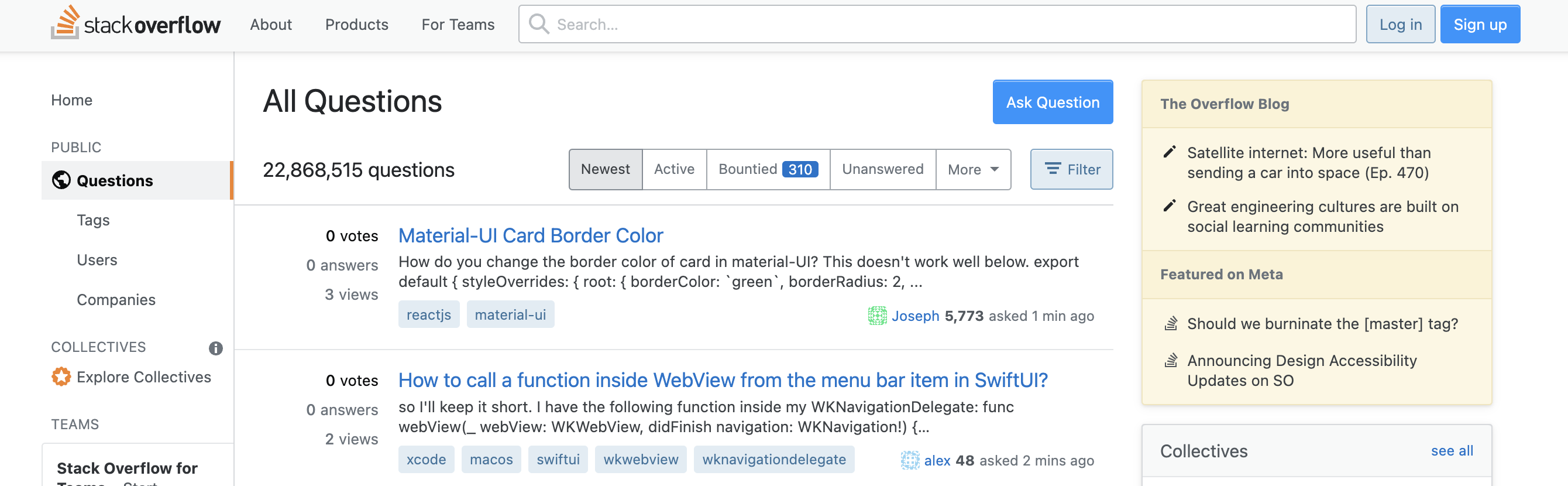
Task: Click Joseph's 5,773 reputation score
Action: (964, 316)
